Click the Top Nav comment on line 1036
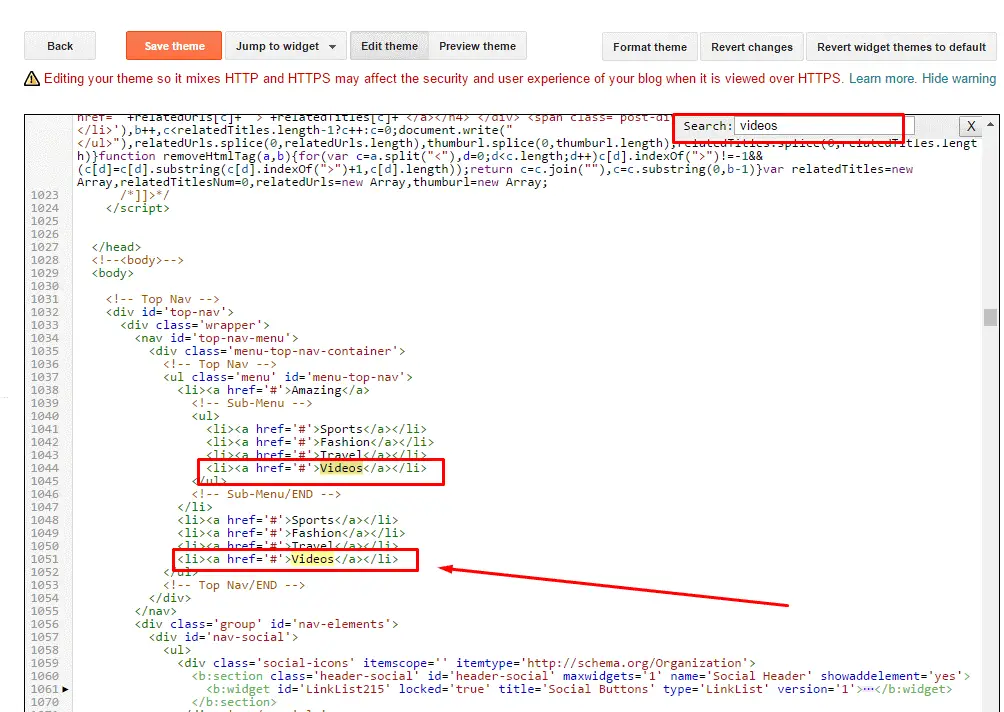The width and height of the screenshot is (1004, 712). point(220,364)
